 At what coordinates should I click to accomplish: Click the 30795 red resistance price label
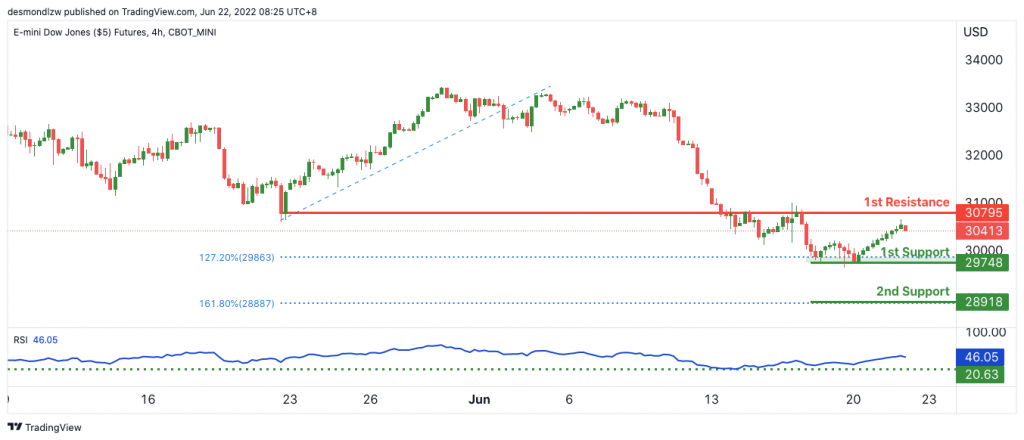tap(982, 212)
